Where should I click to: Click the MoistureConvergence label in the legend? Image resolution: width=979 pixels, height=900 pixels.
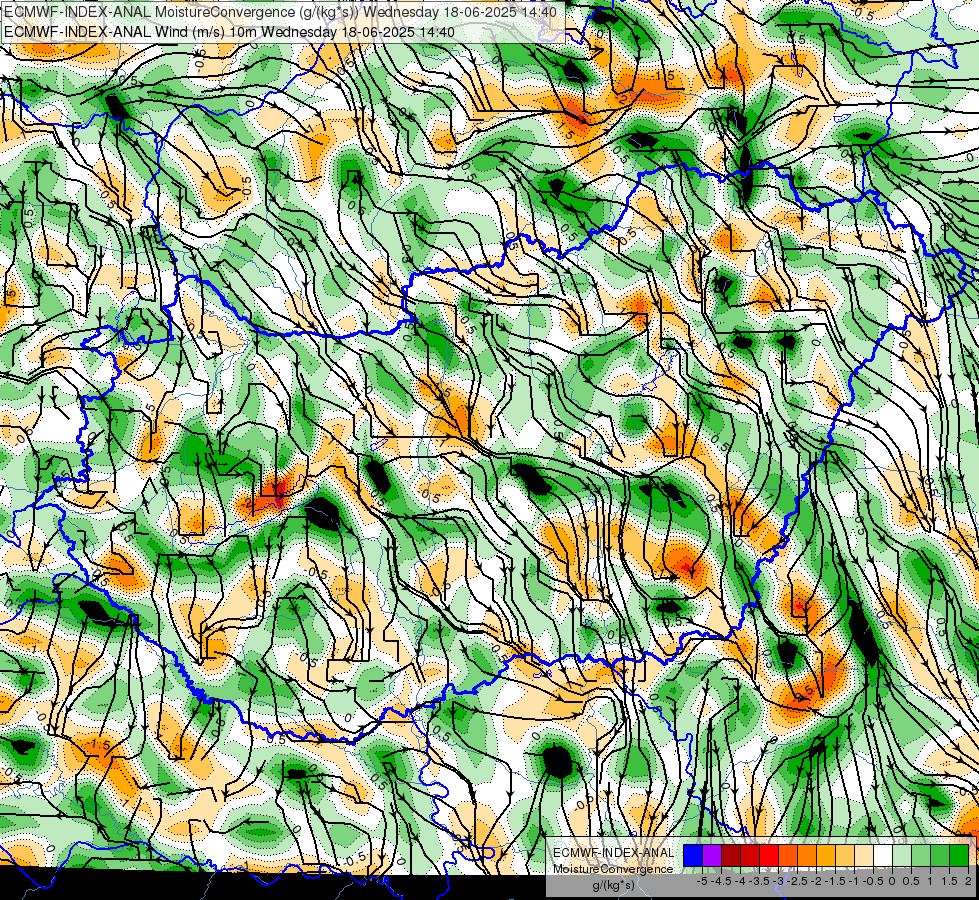pos(613,869)
